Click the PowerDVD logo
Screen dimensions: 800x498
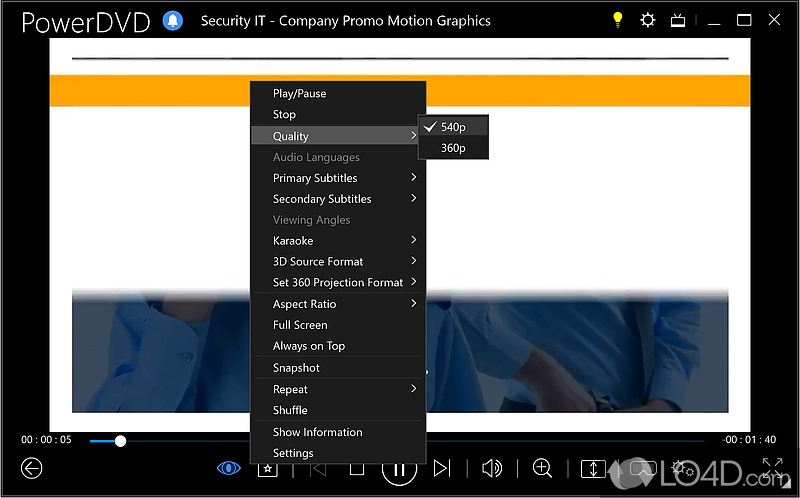[x=86, y=22]
